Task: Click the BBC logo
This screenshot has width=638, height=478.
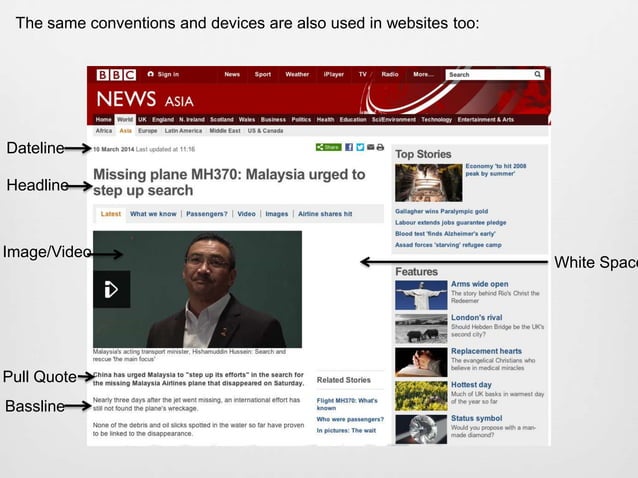Action: (116, 75)
